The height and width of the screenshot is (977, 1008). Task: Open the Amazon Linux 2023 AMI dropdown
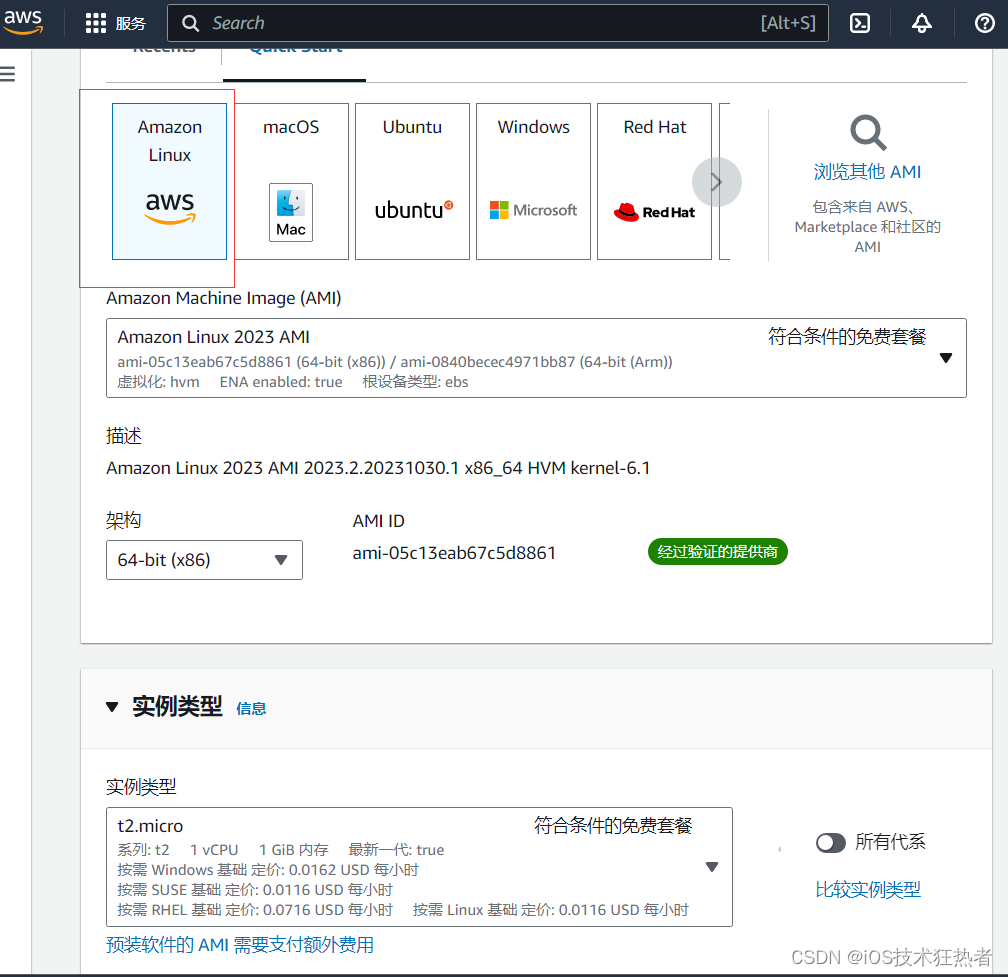pos(536,358)
